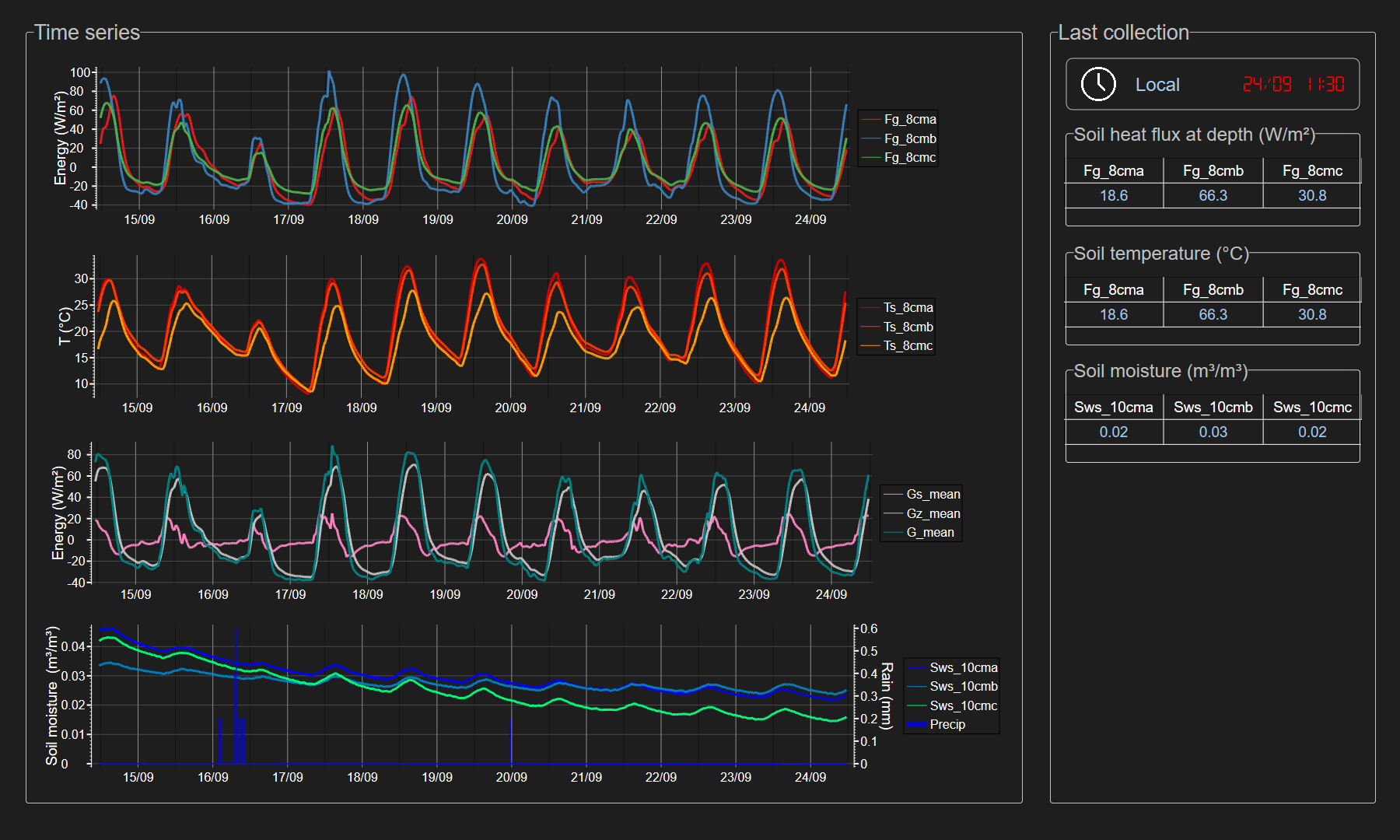Click the Local time label
1400x840 pixels.
1157,85
